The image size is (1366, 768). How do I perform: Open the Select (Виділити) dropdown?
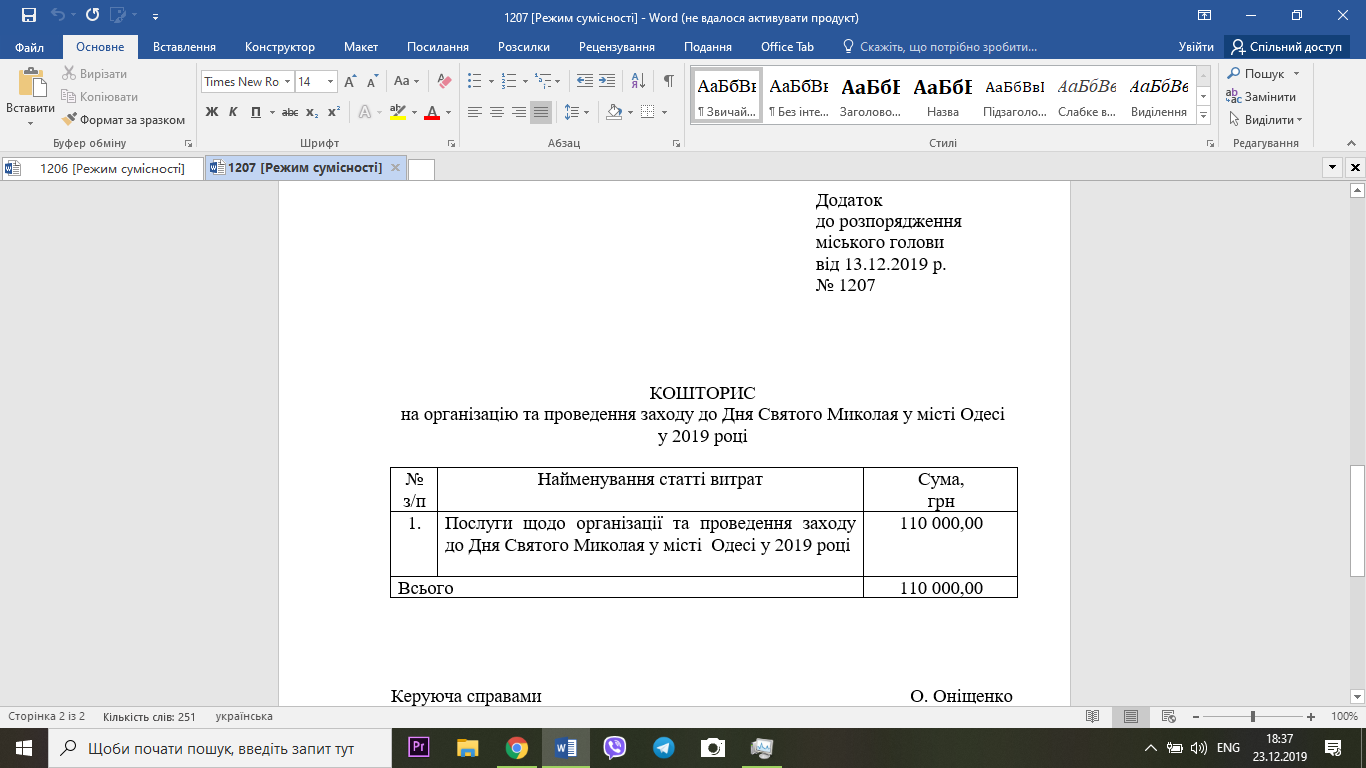click(x=1265, y=120)
